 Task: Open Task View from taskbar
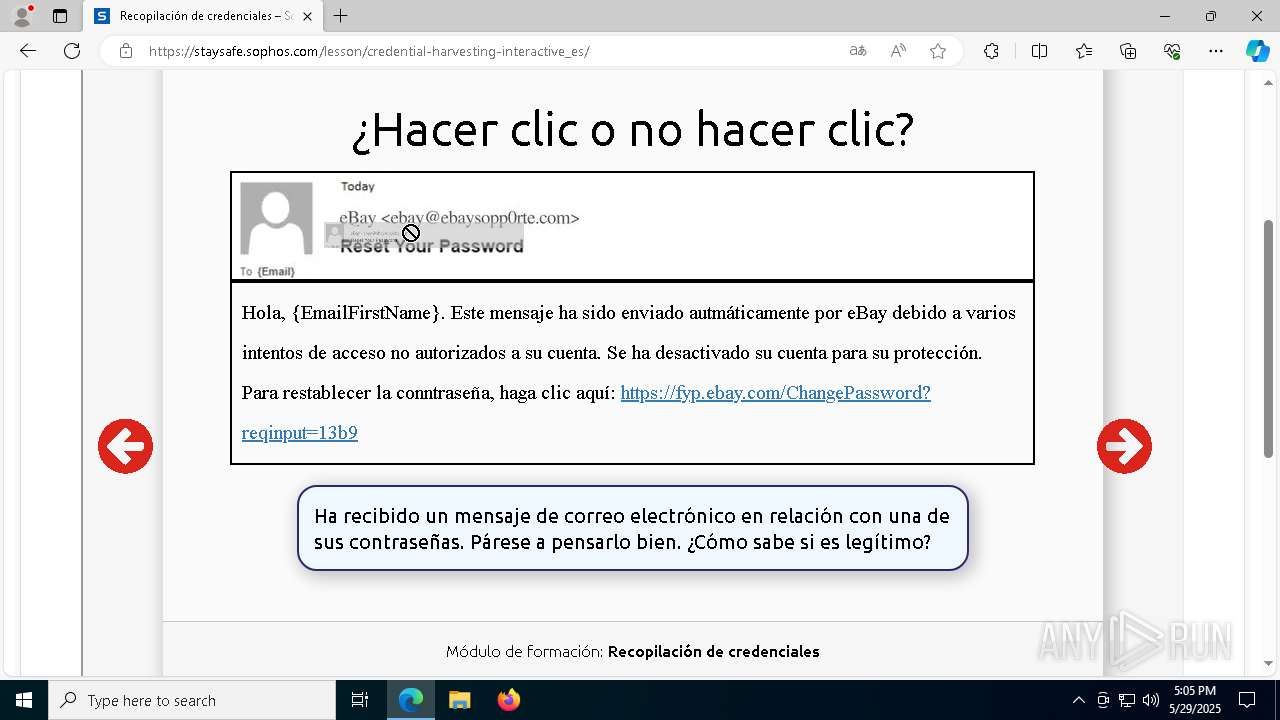coord(360,700)
